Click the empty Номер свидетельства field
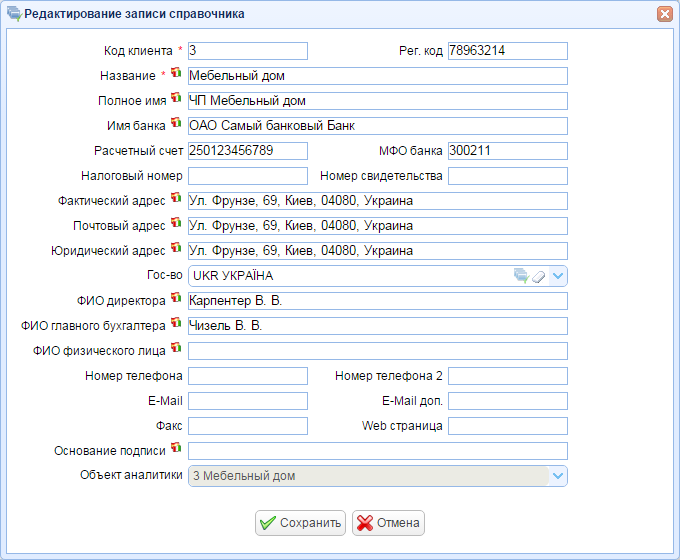This screenshot has width=680, height=560. click(508, 176)
